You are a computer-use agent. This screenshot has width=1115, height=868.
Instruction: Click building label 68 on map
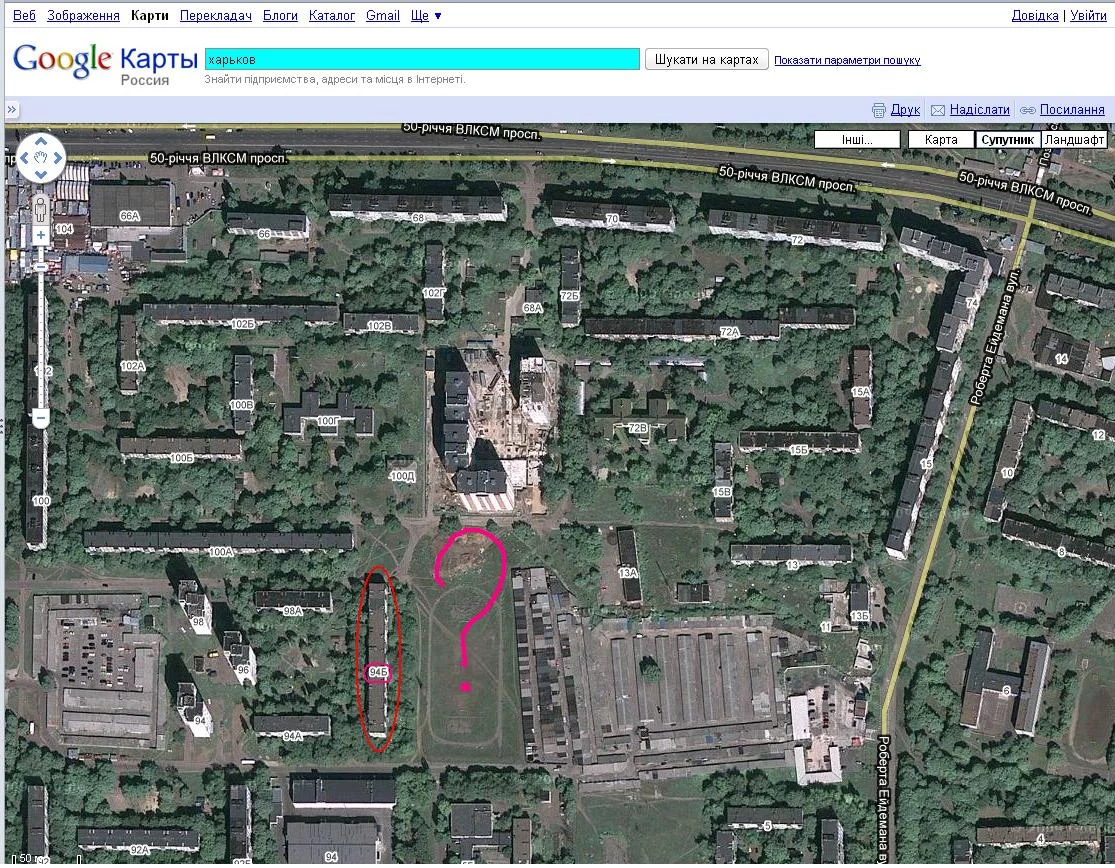coord(418,218)
